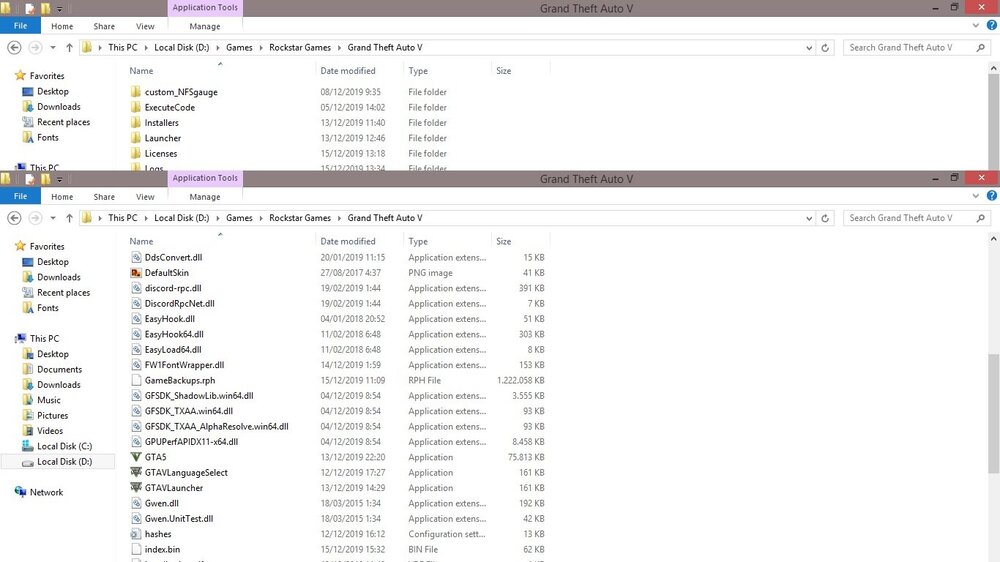
Task: Open Quick Access Toolbar dropdown in bottom window
Action: (60, 179)
